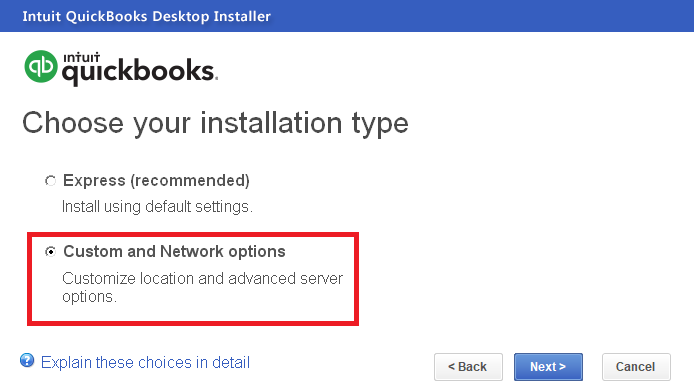Cancel the installation with the Cancel button
Screen dimensions: 694x392
pos(636,367)
